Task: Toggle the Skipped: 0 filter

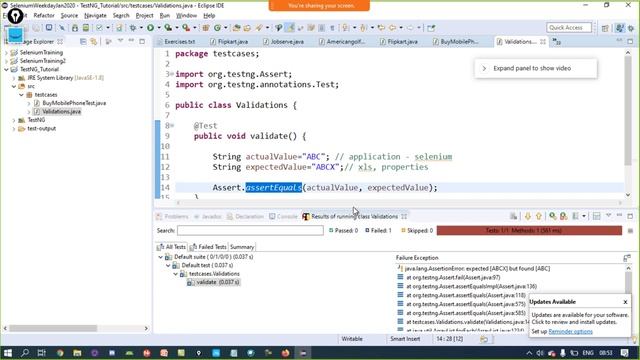Action: tap(417, 231)
